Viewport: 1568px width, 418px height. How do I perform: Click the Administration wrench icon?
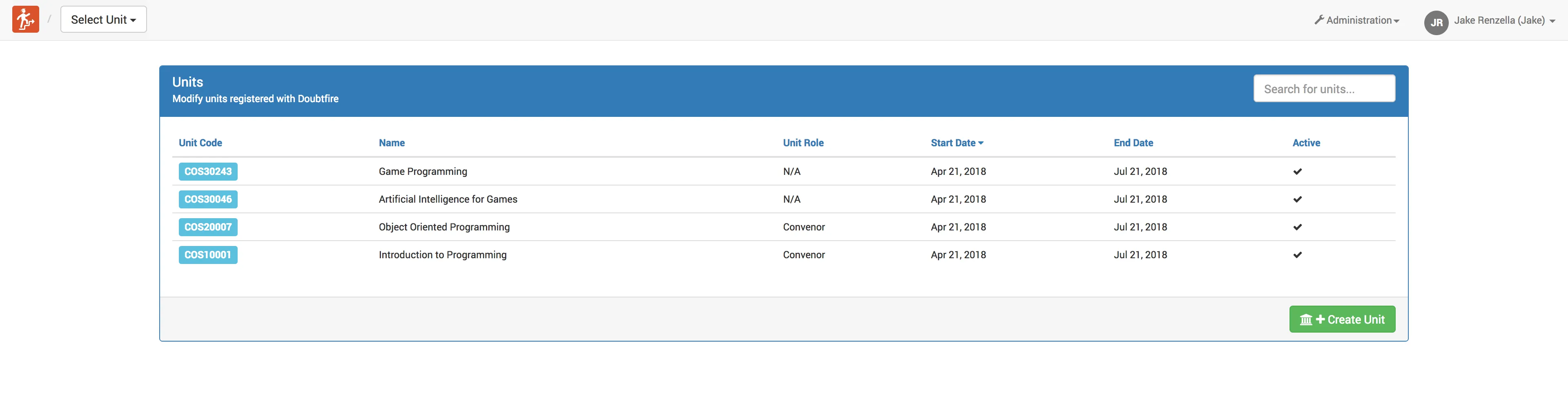1319,20
